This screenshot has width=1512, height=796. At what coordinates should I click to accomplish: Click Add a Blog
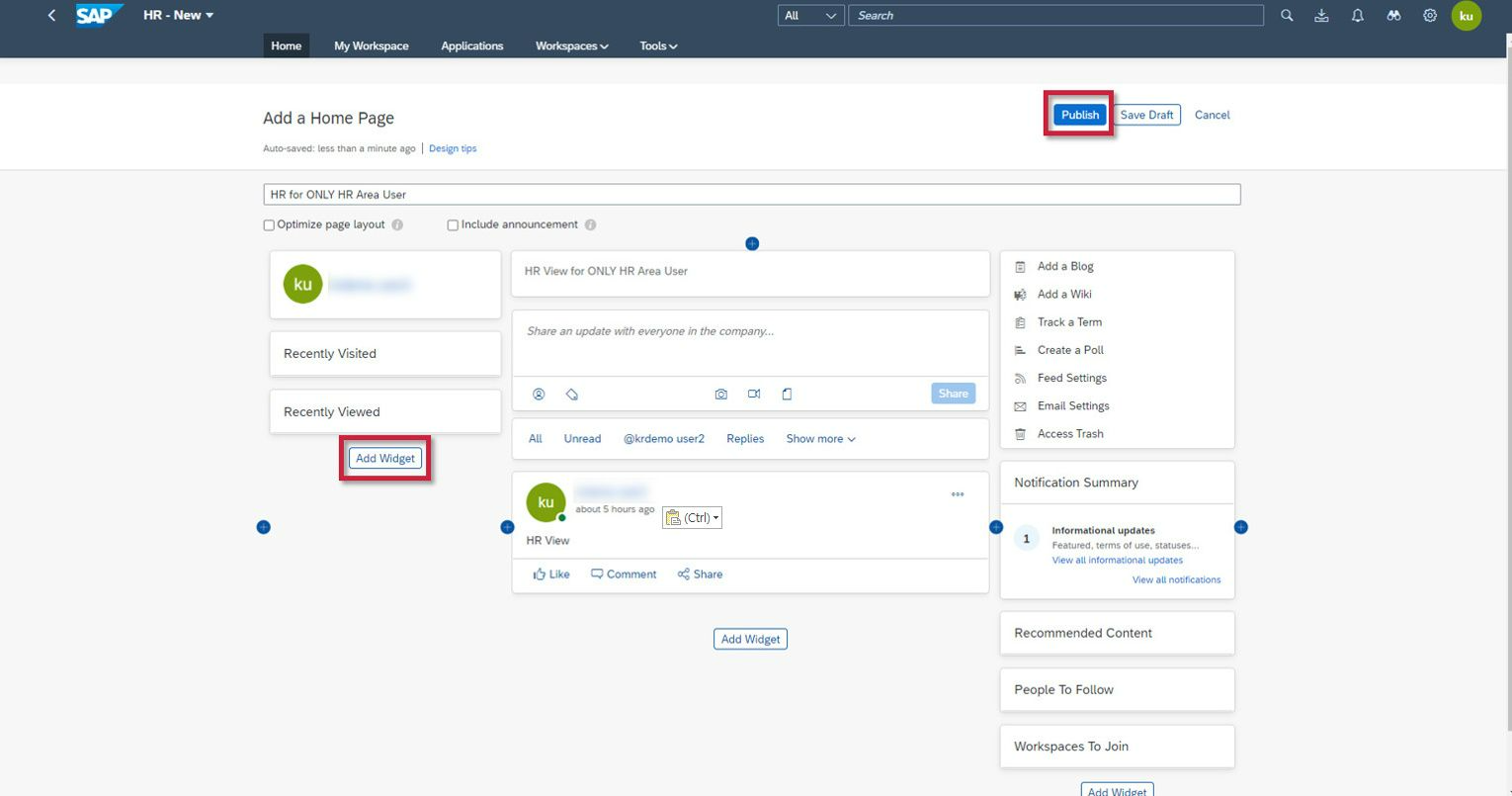point(1065,266)
